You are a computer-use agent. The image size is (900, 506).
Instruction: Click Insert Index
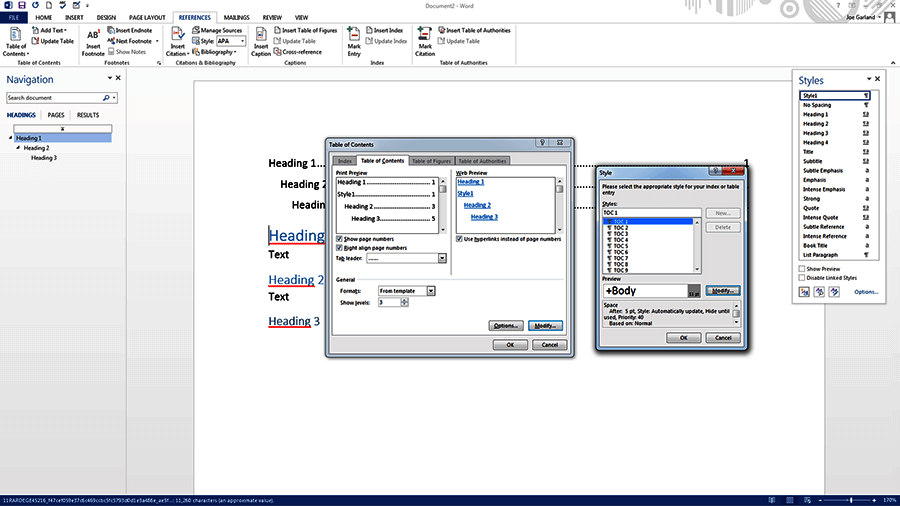coord(385,30)
